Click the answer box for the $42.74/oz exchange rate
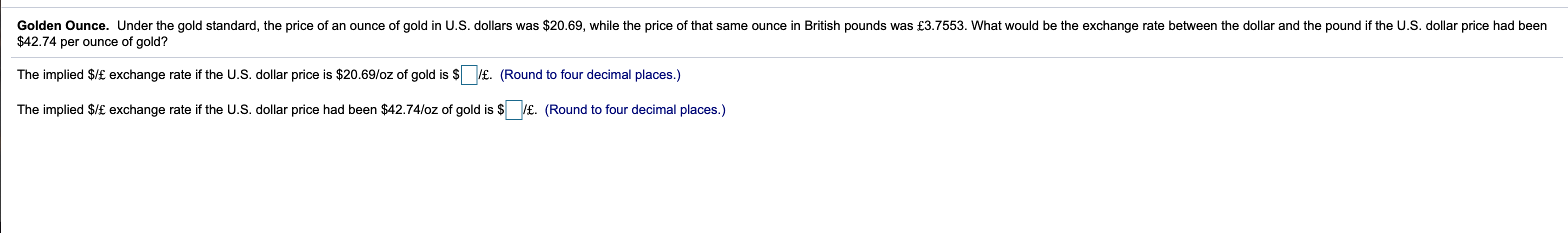The height and width of the screenshot is (233, 1568). pyautogui.click(x=514, y=110)
